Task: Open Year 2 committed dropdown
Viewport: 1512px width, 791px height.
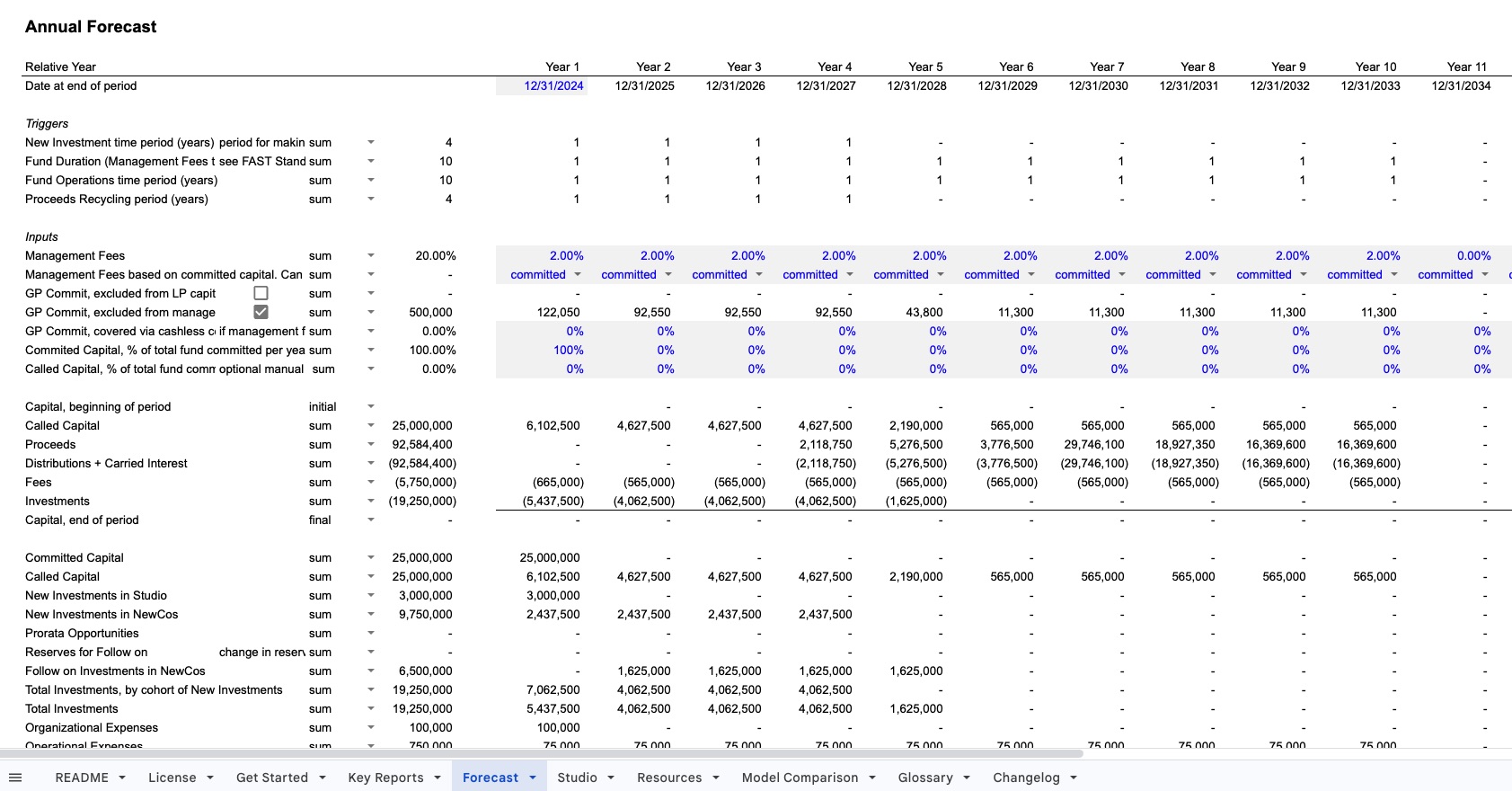Action: coord(668,274)
